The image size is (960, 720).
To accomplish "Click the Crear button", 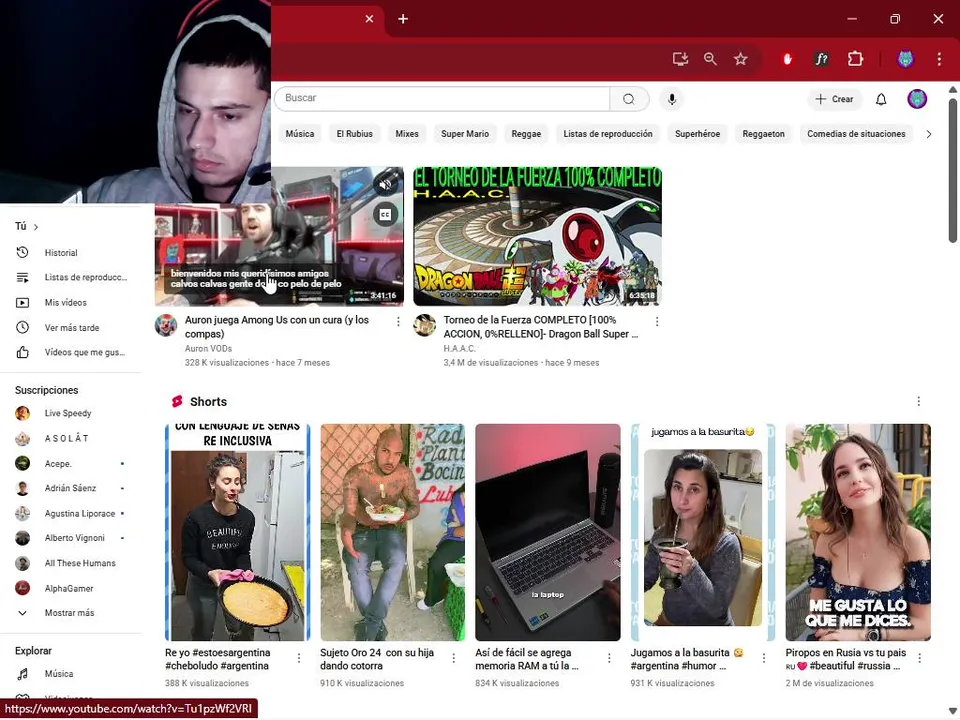I will pos(834,99).
